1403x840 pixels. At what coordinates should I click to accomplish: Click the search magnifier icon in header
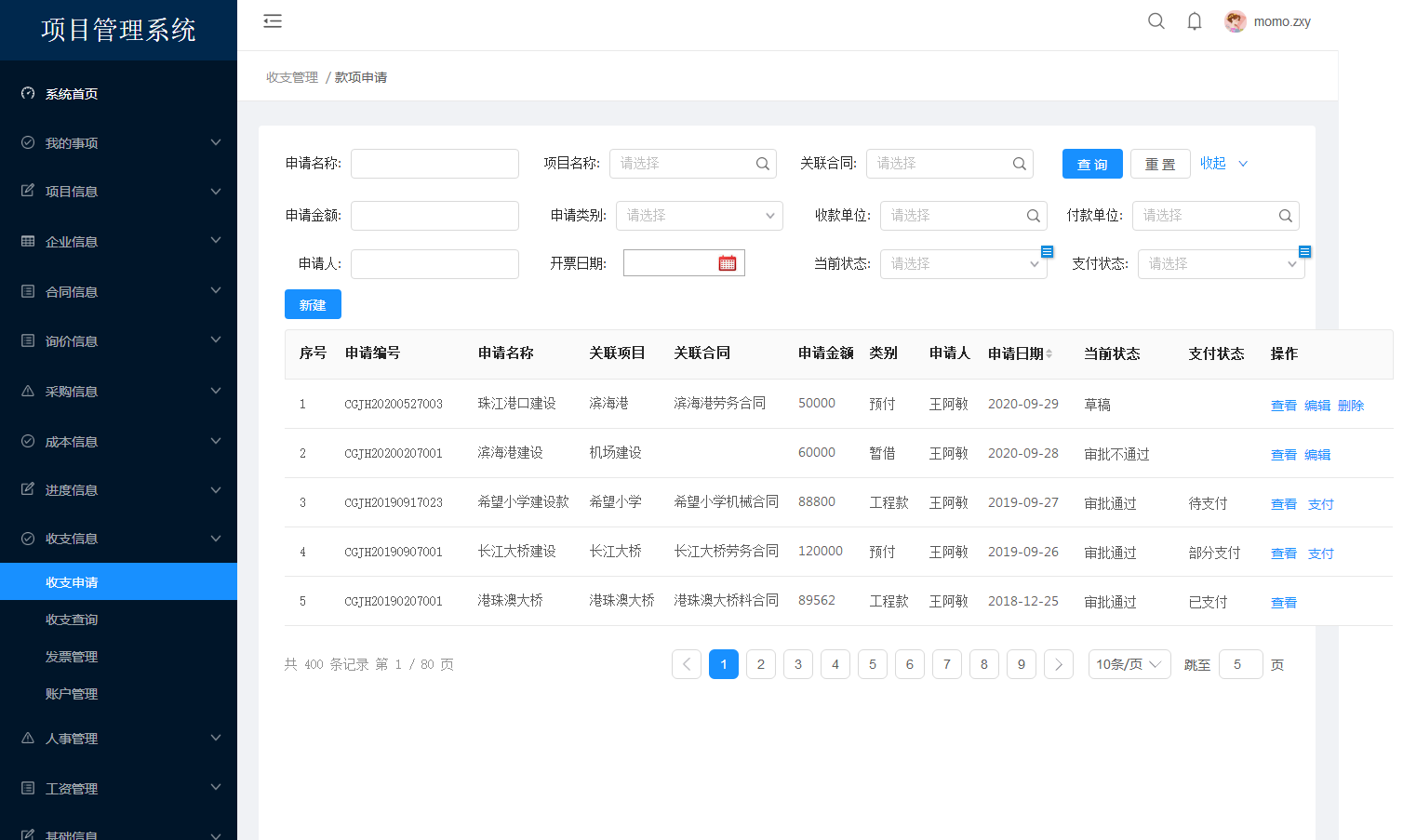1156,21
